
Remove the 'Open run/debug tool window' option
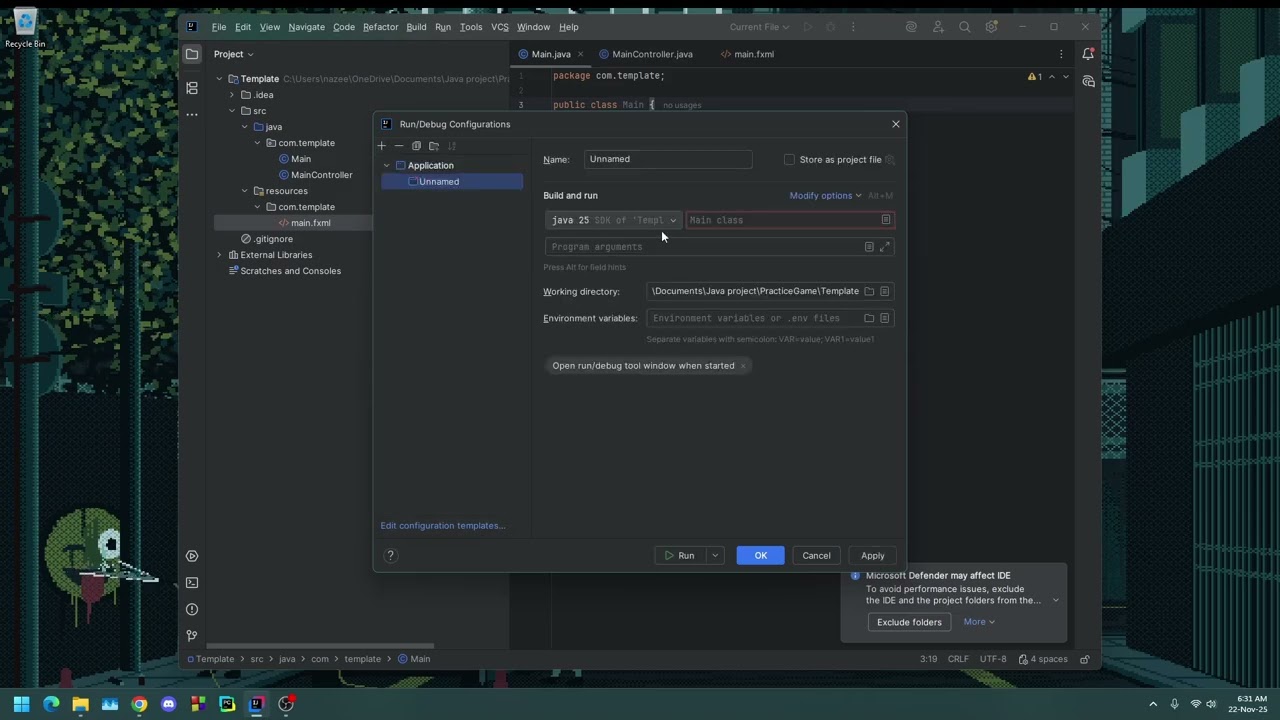pos(743,366)
